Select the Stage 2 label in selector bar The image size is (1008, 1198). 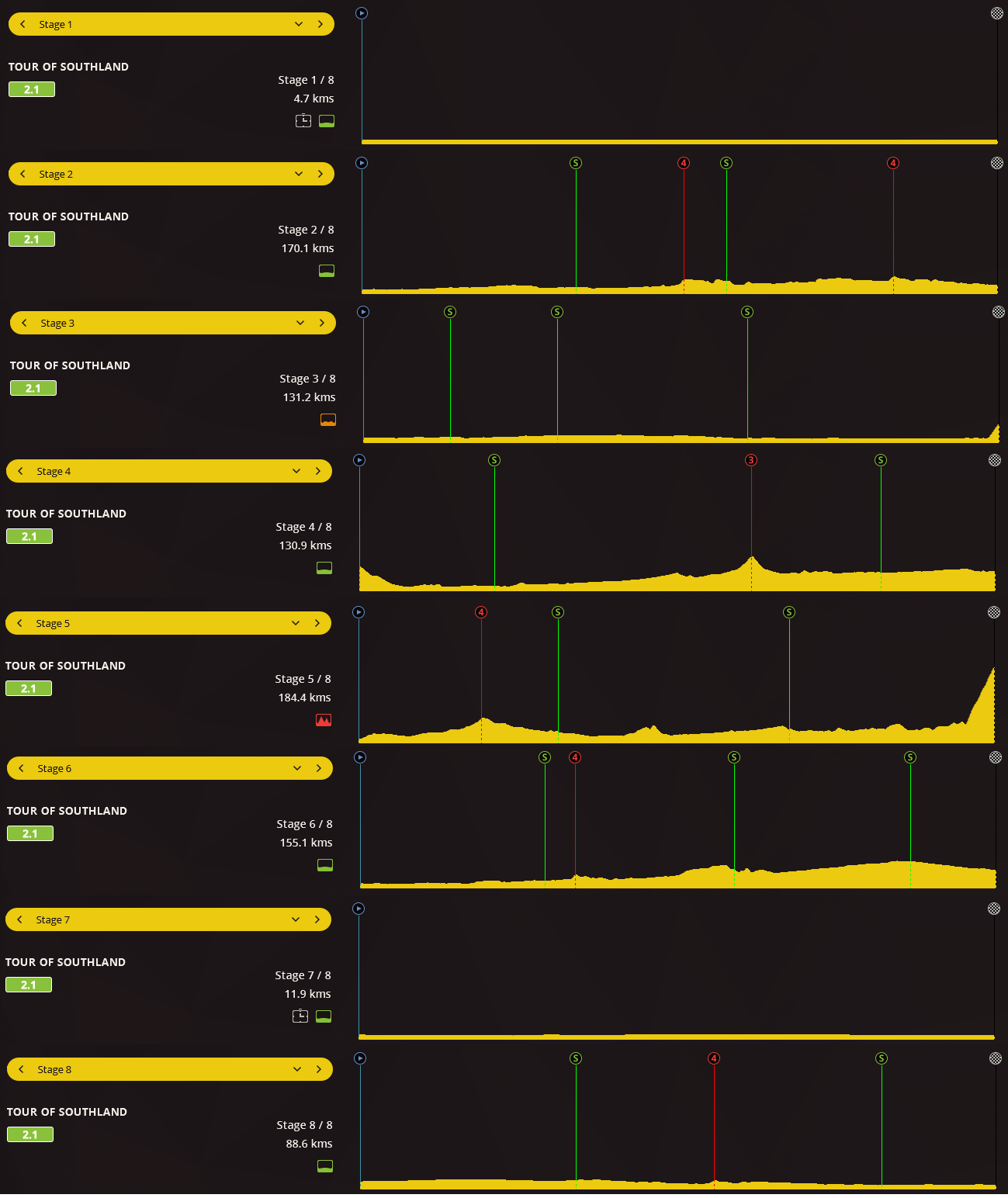56,174
